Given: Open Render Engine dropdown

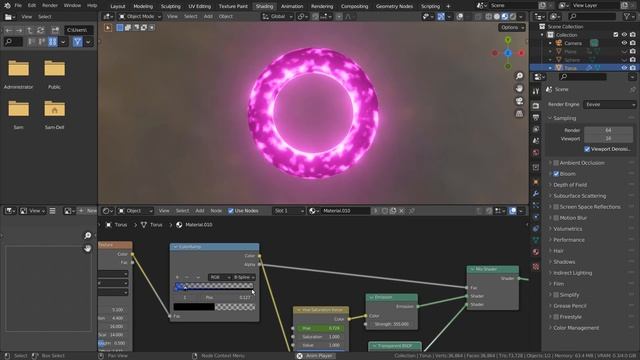Looking at the screenshot, I should [x=609, y=104].
